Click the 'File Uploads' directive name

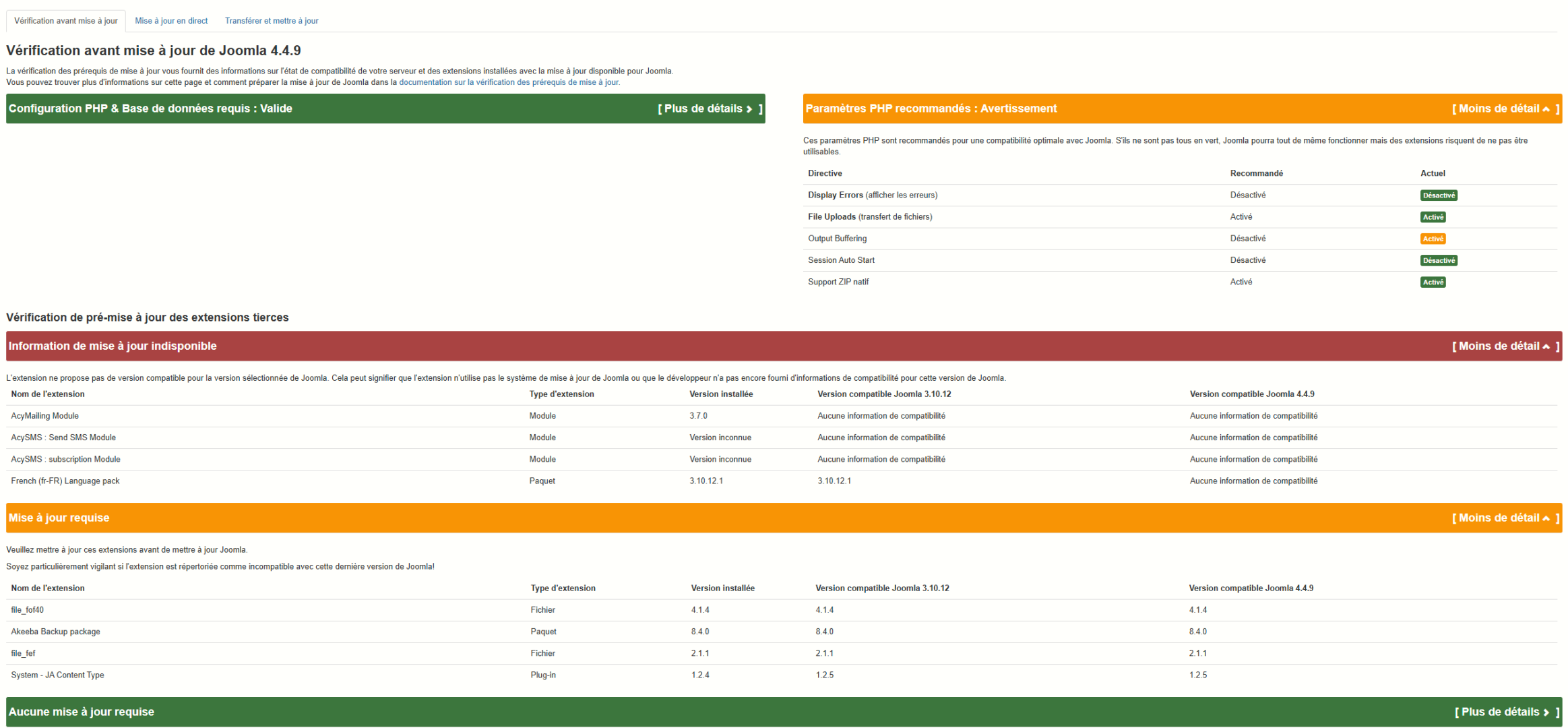click(832, 217)
